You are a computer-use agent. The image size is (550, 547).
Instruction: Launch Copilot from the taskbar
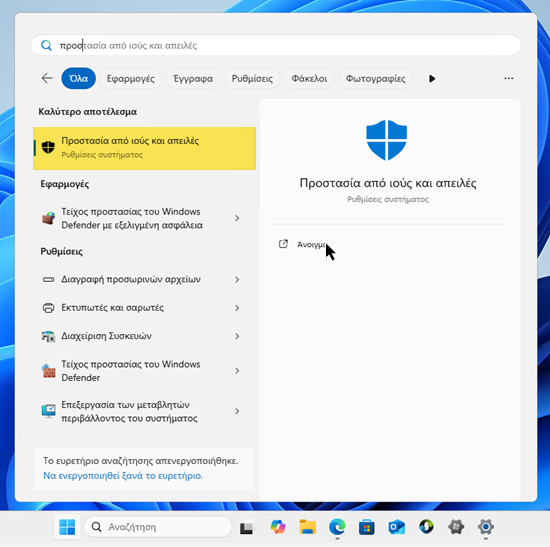(278, 527)
